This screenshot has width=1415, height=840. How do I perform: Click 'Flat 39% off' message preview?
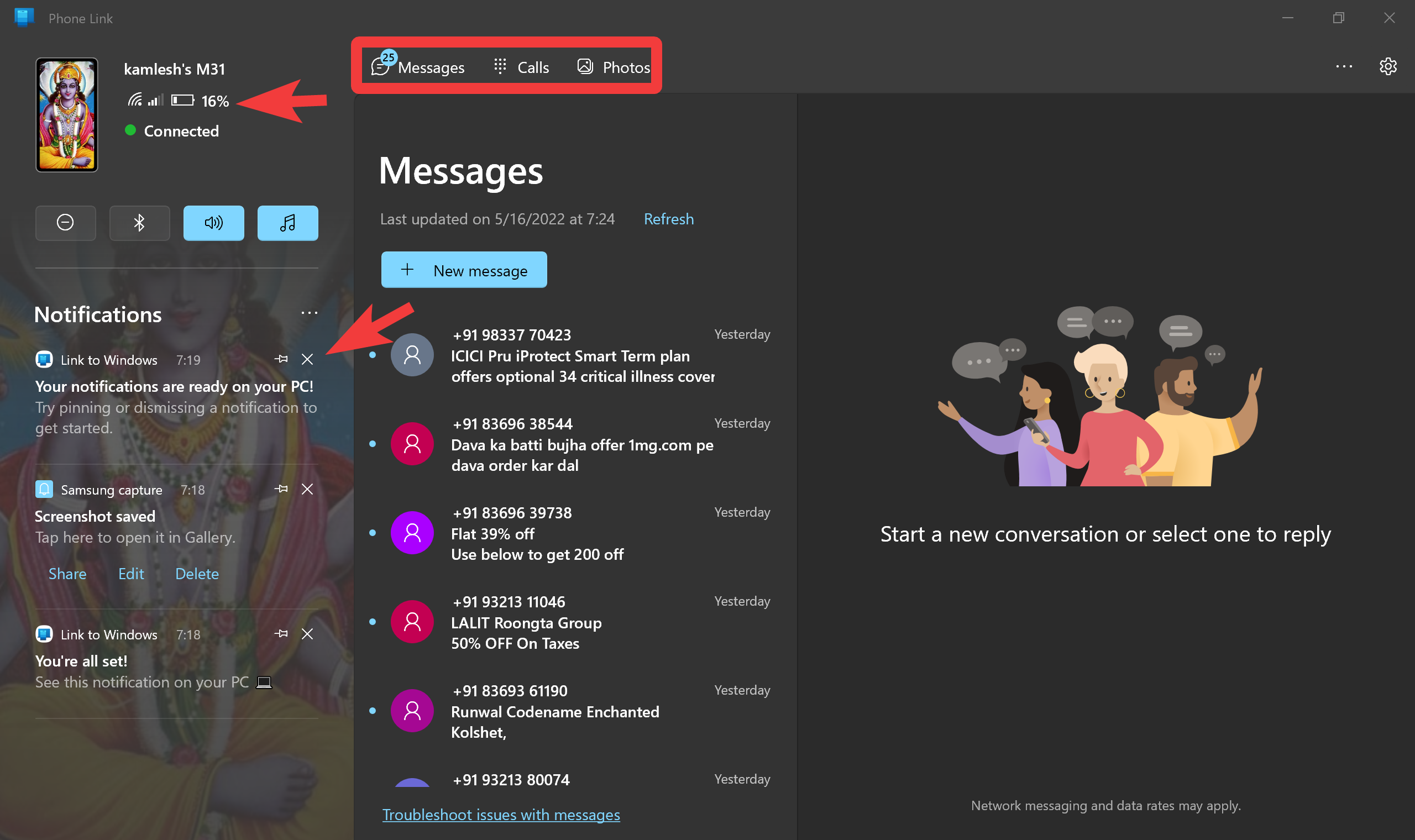coord(492,533)
